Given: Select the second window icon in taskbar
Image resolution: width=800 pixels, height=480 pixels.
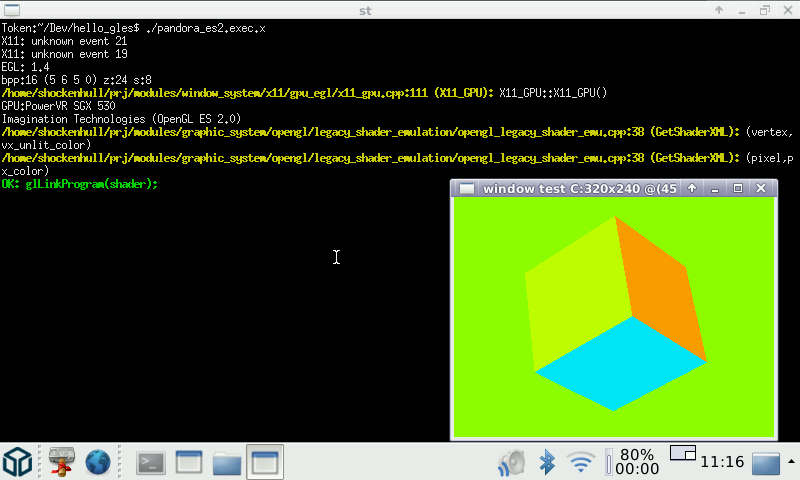Looking at the screenshot, I should [189, 462].
